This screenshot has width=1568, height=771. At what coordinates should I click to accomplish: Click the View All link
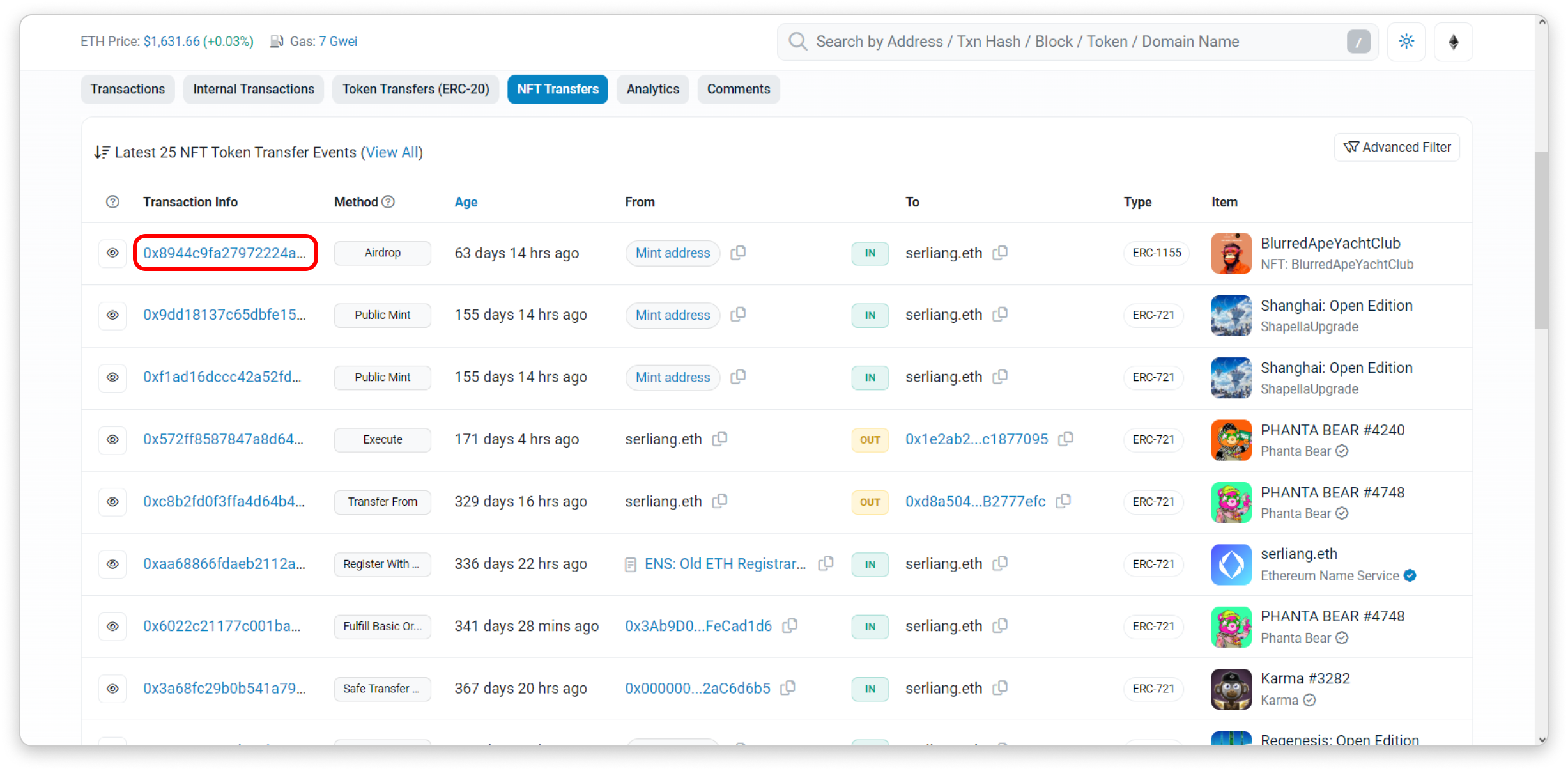pos(392,152)
